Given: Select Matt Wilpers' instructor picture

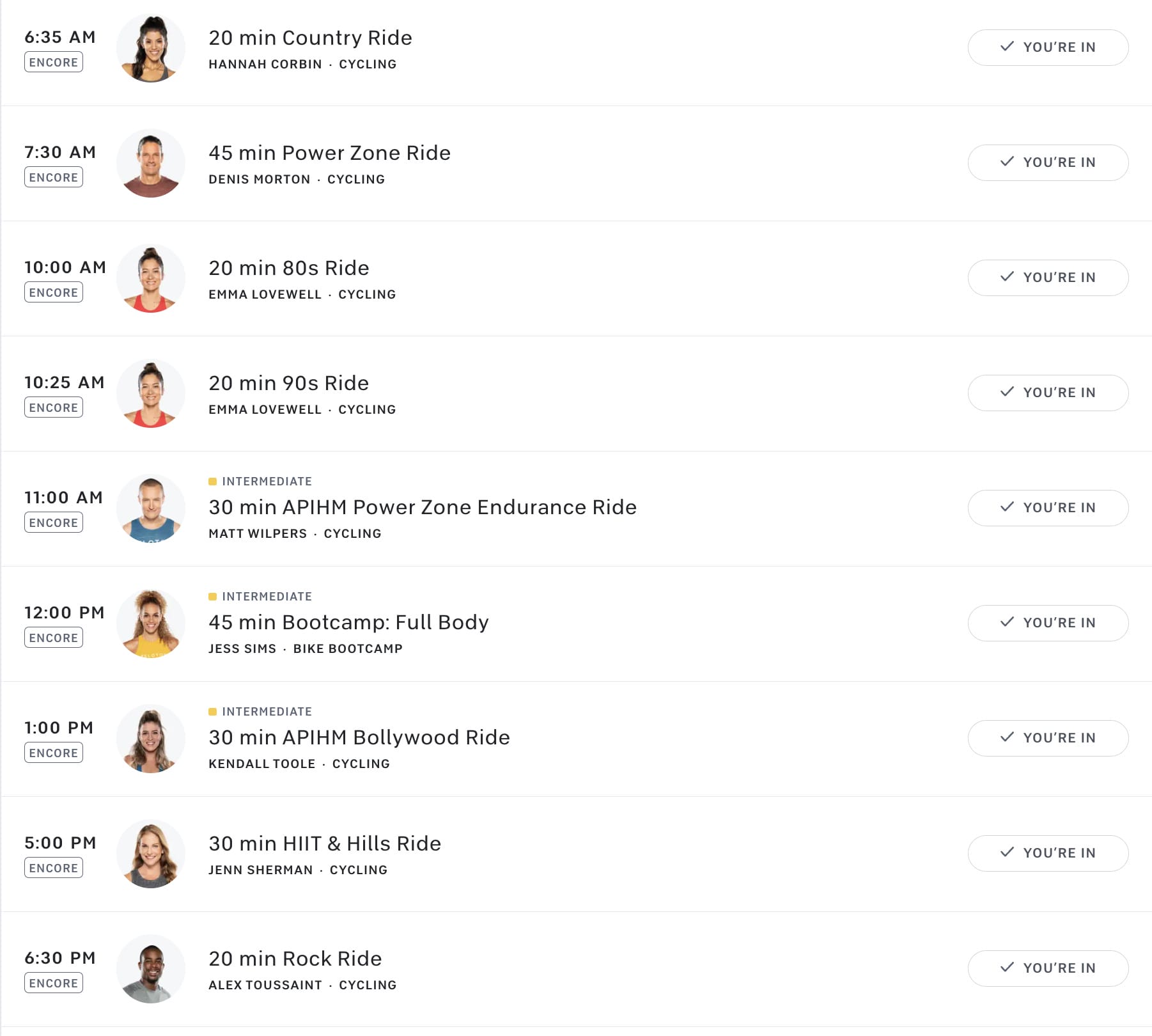Looking at the screenshot, I should tap(151, 508).
